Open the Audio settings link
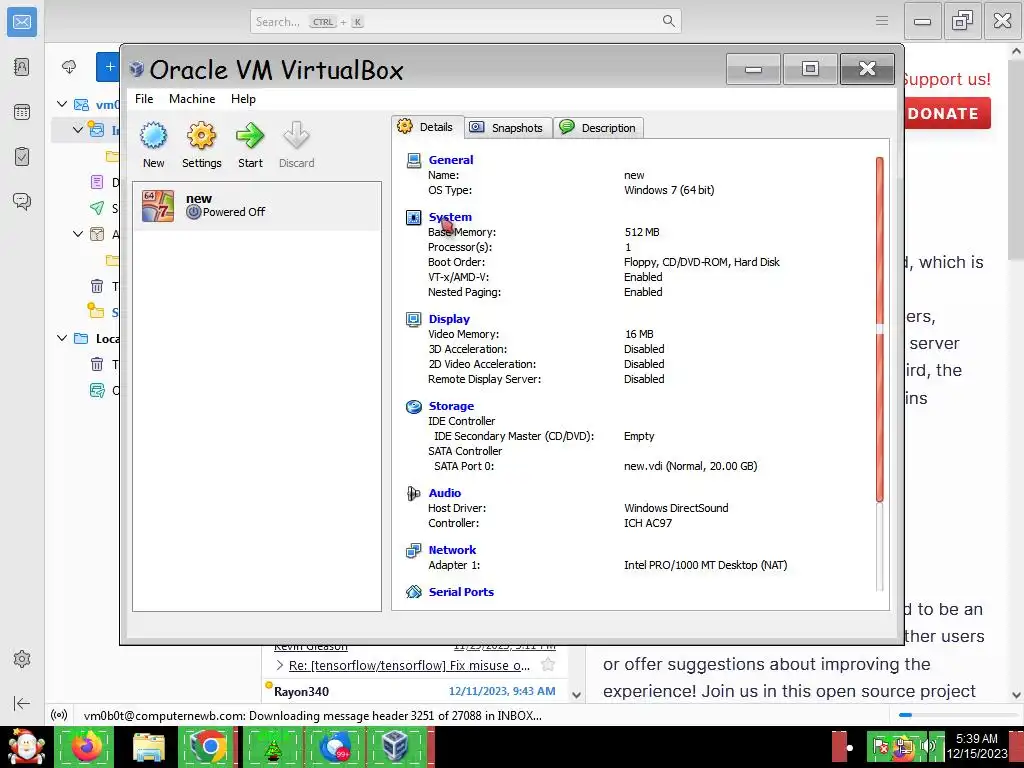 coord(445,492)
